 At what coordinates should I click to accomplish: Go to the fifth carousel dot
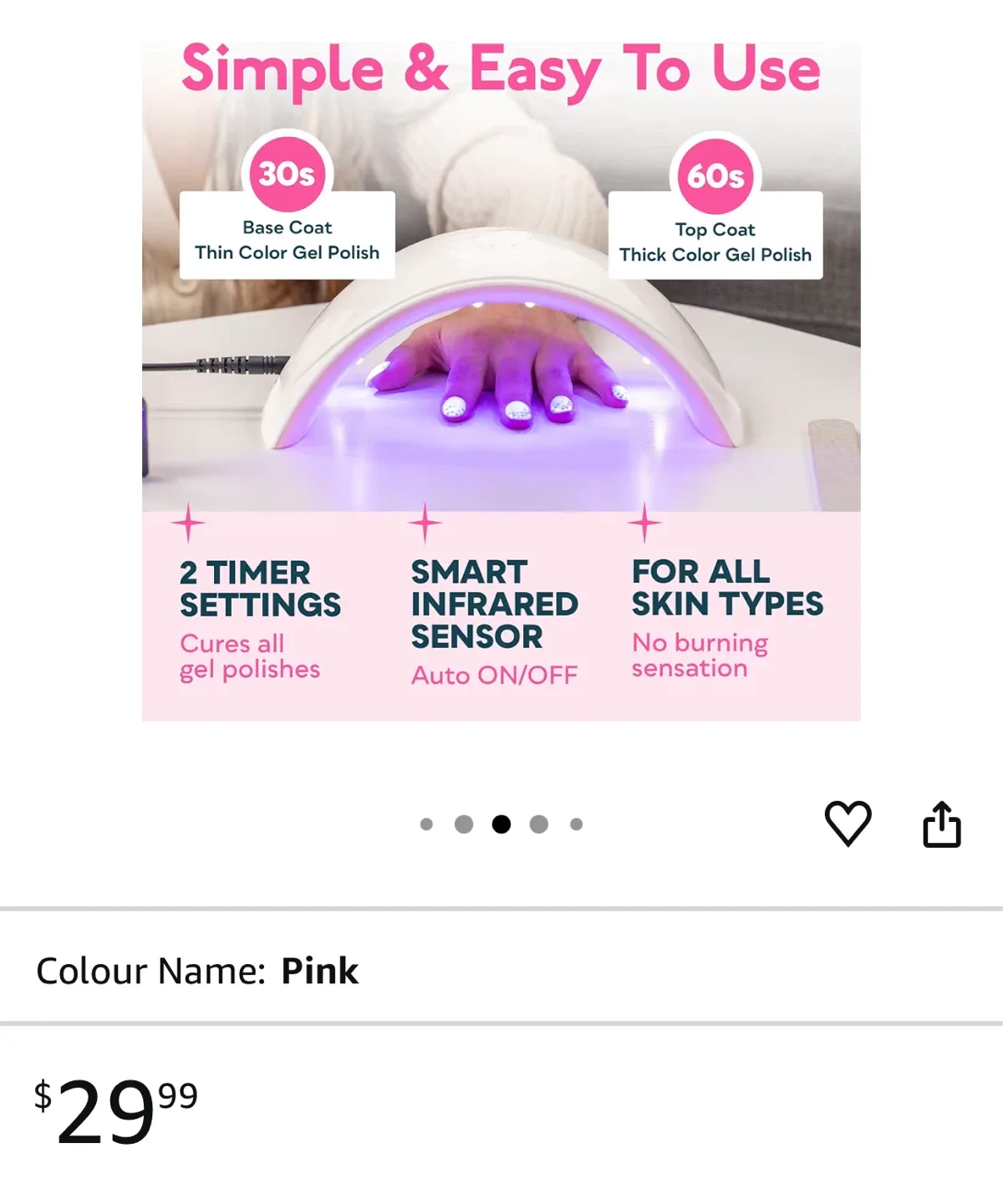point(576,824)
